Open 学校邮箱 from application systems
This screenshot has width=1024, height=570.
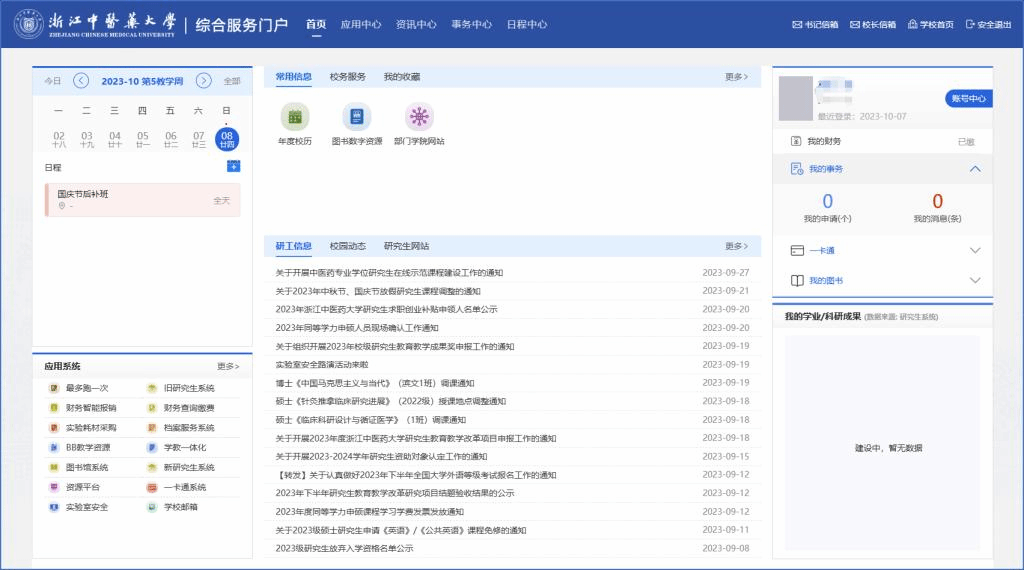[x=180, y=507]
